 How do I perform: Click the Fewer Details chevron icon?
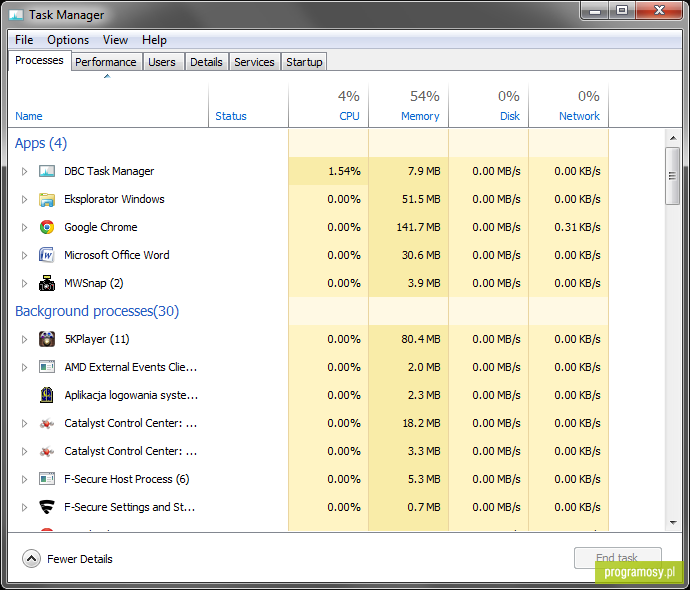click(31, 559)
